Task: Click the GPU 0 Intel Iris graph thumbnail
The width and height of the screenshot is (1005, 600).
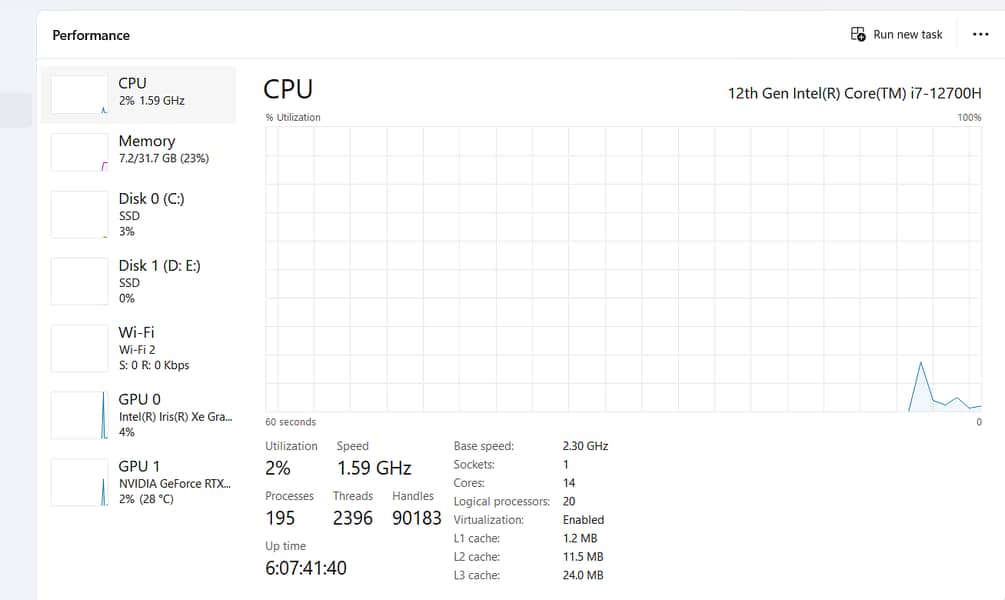Action: (x=79, y=415)
